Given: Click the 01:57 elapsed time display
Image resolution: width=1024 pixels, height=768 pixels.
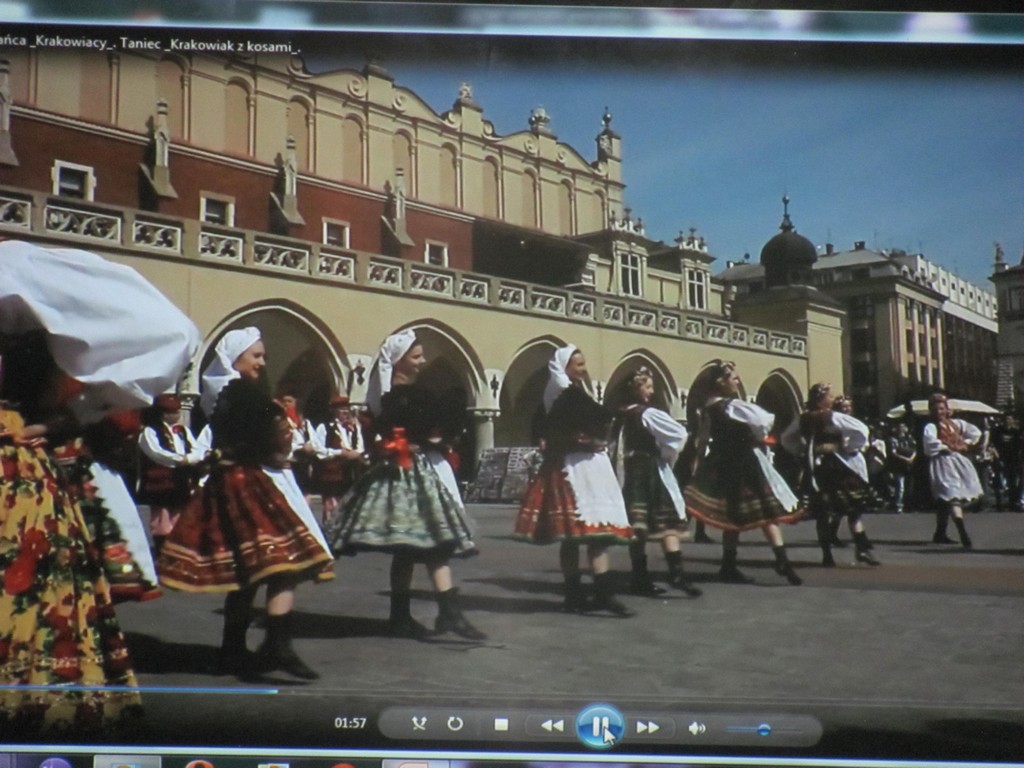Looking at the screenshot, I should click(x=350, y=723).
